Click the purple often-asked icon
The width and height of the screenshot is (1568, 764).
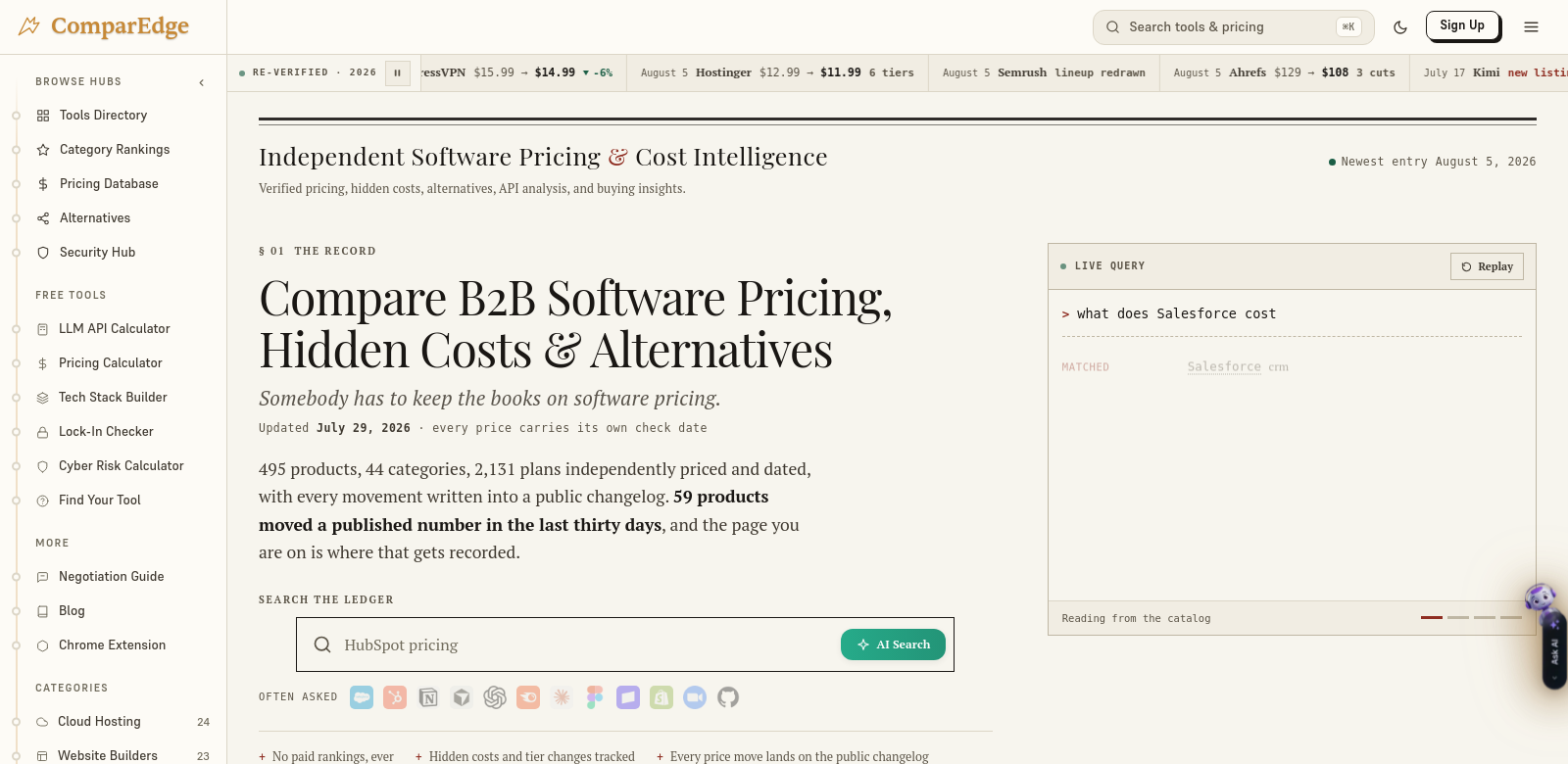pyautogui.click(x=628, y=697)
